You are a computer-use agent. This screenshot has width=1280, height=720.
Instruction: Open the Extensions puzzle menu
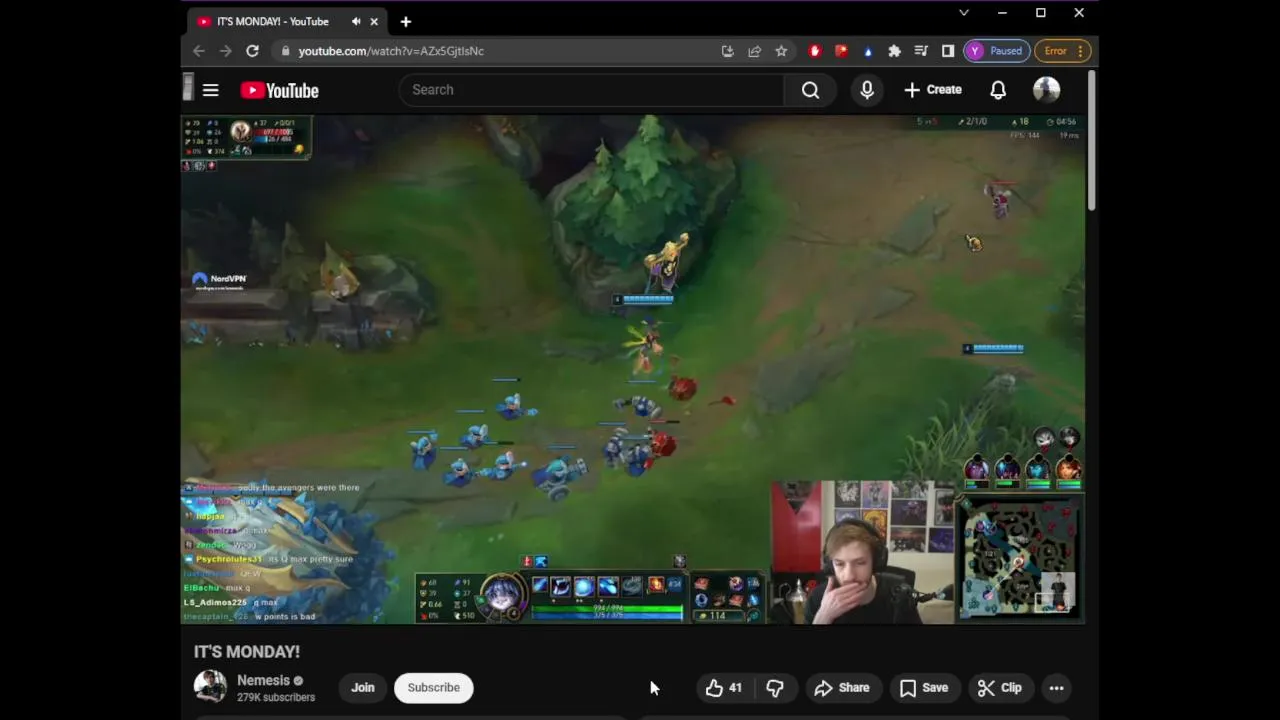894,51
